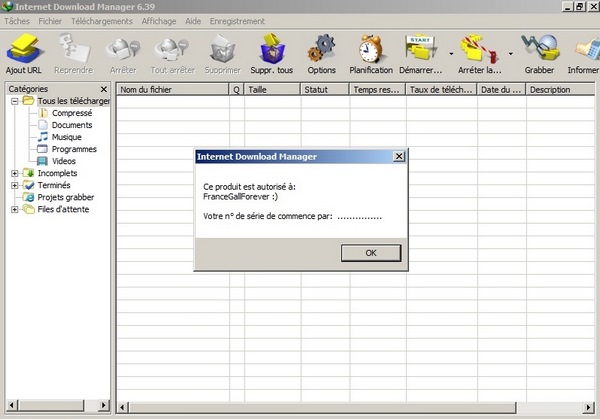
Task: Click the Tout arrêter toolbar icon
Action: tap(171, 49)
